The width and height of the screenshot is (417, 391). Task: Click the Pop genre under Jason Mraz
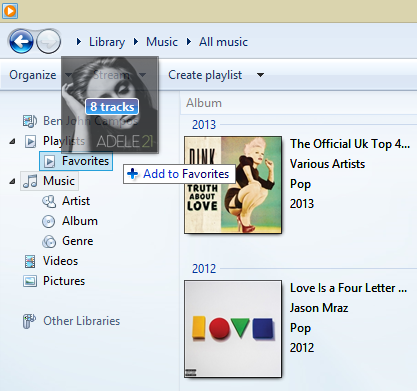pyautogui.click(x=300, y=328)
